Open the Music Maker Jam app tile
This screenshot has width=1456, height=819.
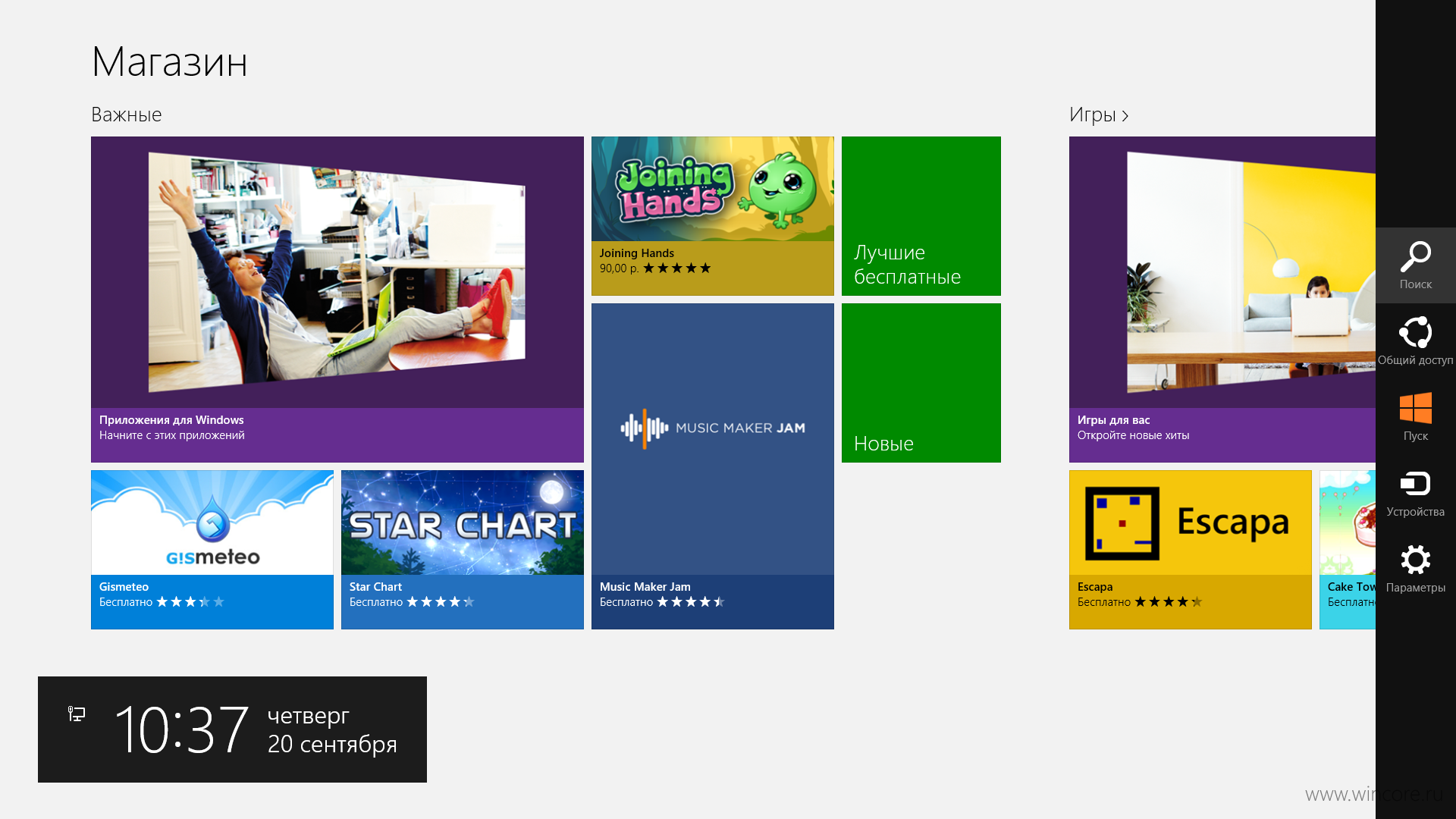click(x=712, y=466)
